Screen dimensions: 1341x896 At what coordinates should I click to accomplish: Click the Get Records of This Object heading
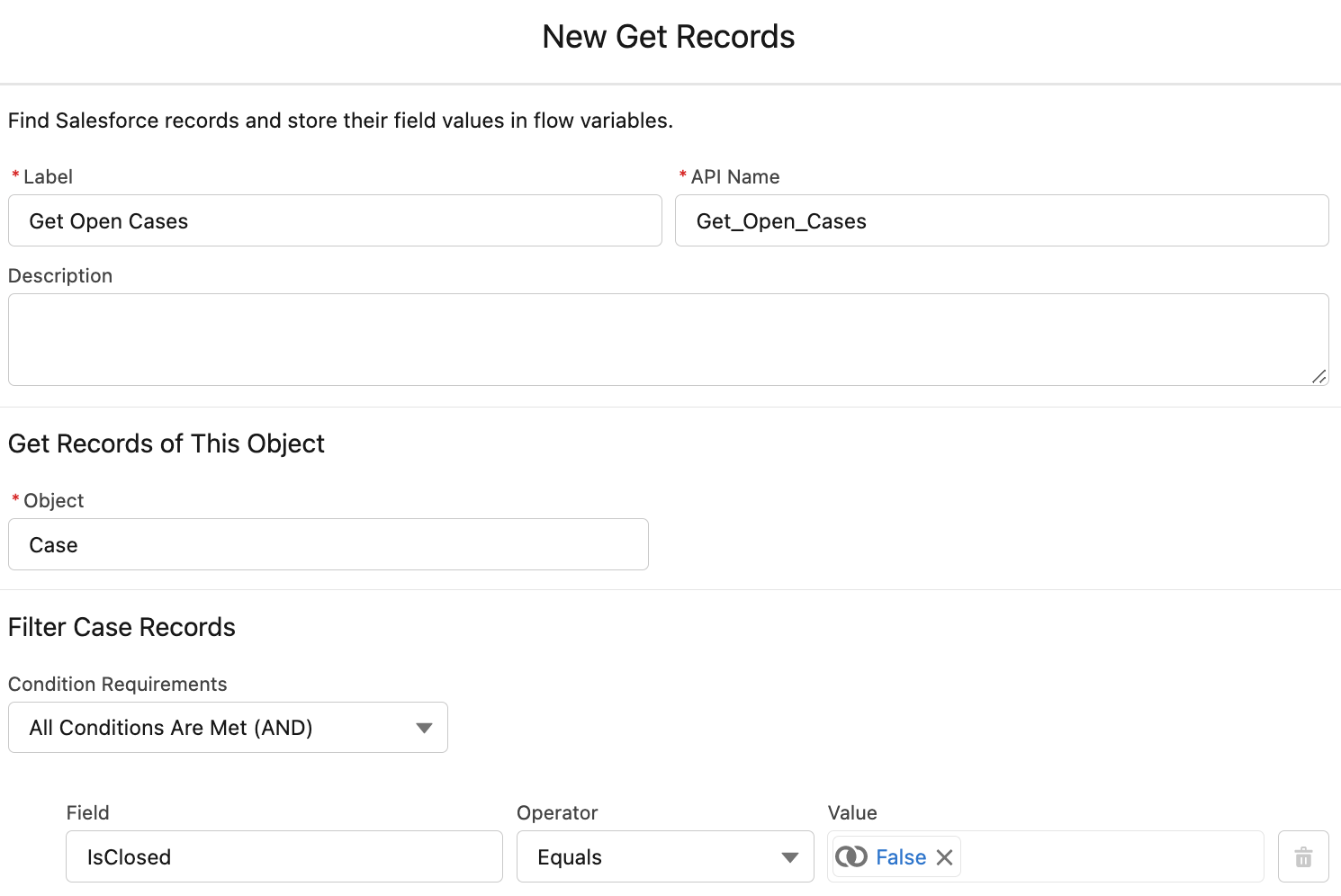pyautogui.click(x=166, y=444)
